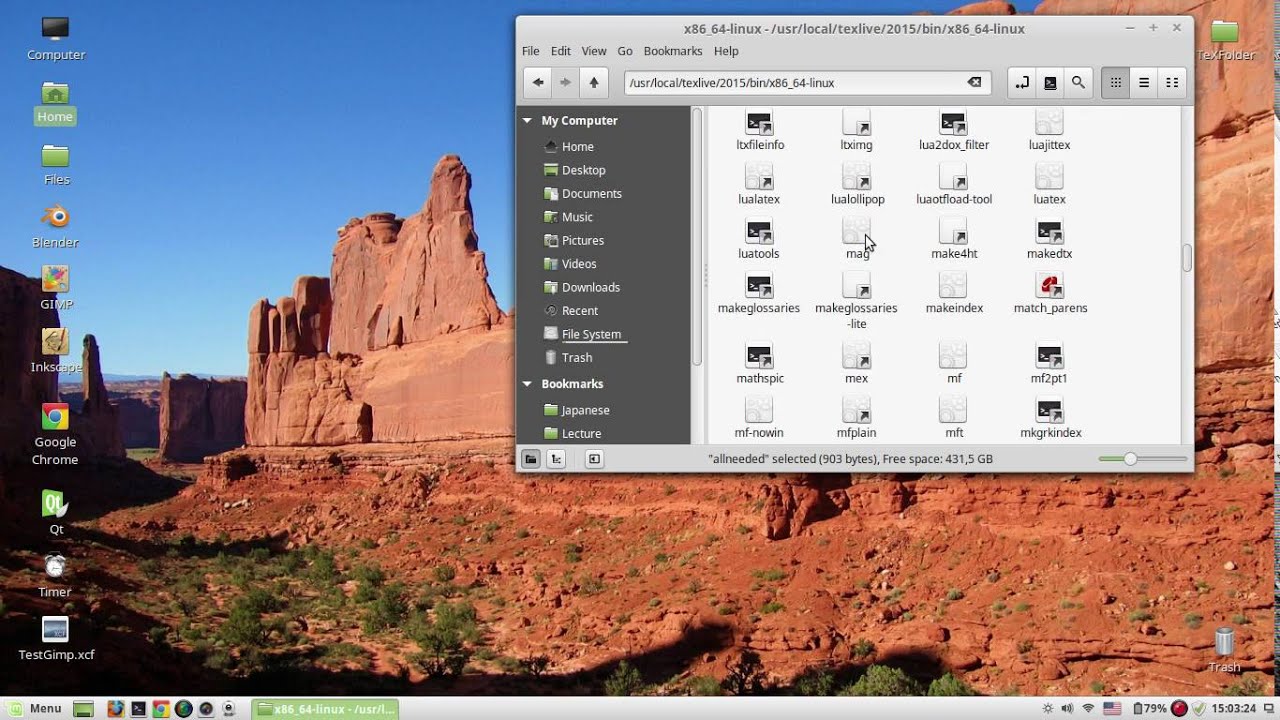The height and width of the screenshot is (720, 1280).
Task: Open the Google Chrome desktop icon
Action: click(55, 417)
